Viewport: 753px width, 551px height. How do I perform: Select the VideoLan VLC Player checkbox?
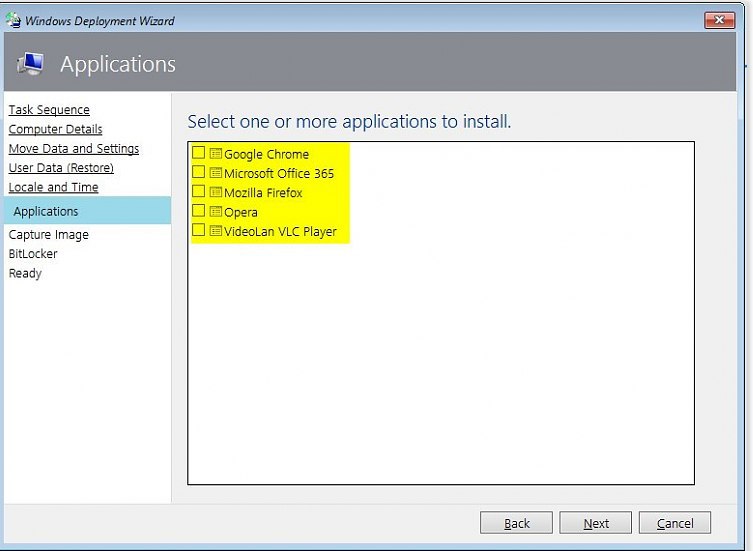coord(198,230)
